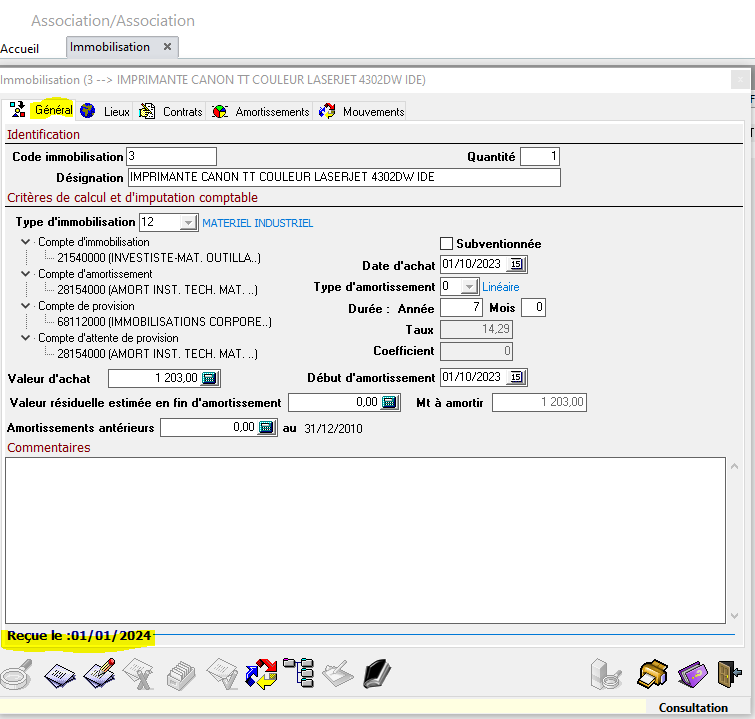This screenshot has width=755, height=719.
Task: Click the magnifying glass search icon in bottom toolbar
Action: [16, 674]
